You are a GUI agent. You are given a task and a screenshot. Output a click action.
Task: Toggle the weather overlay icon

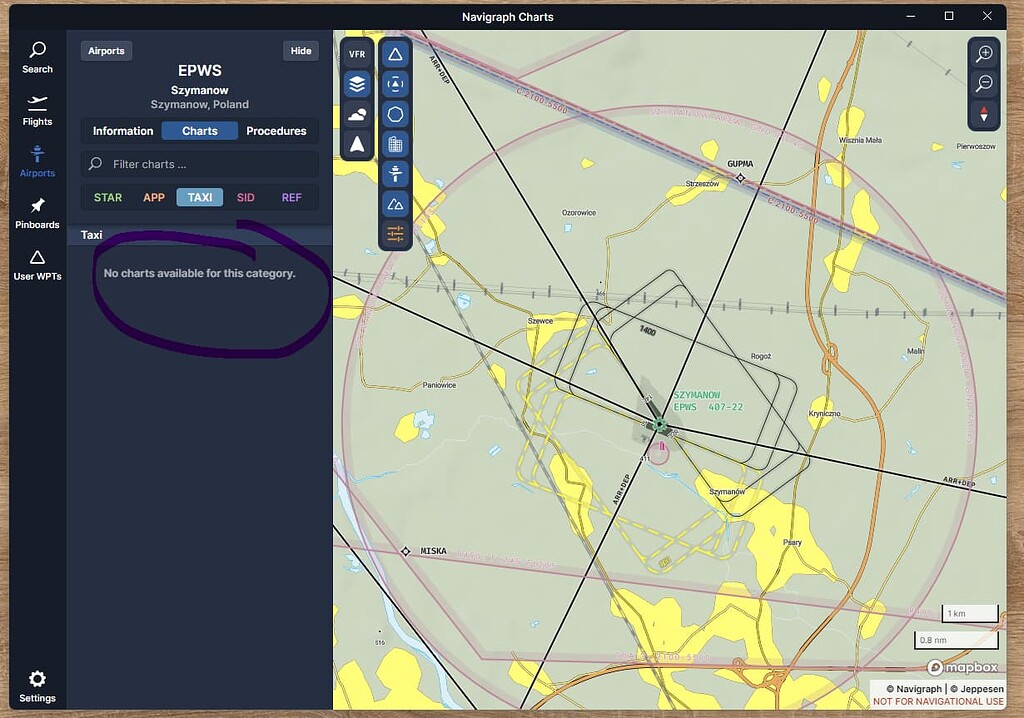click(x=357, y=114)
